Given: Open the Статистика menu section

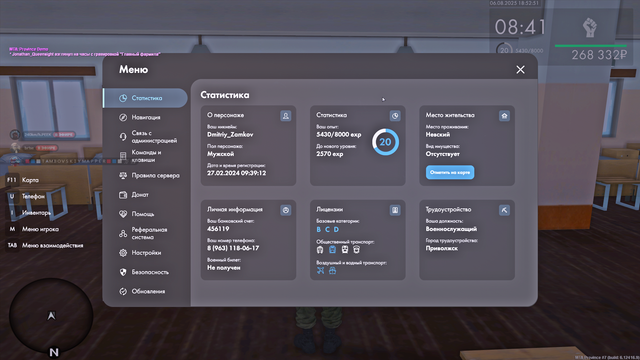Looking at the screenshot, I should coord(145,98).
